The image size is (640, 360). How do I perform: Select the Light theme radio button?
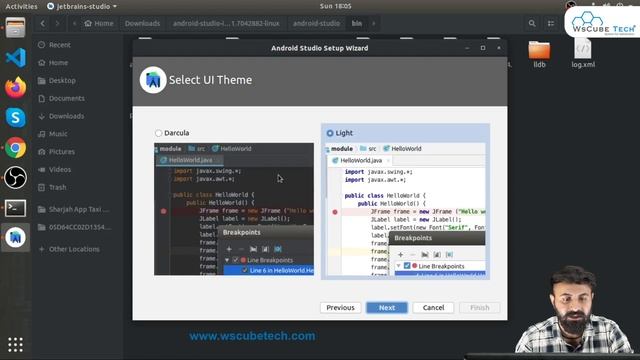pyautogui.click(x=330, y=133)
